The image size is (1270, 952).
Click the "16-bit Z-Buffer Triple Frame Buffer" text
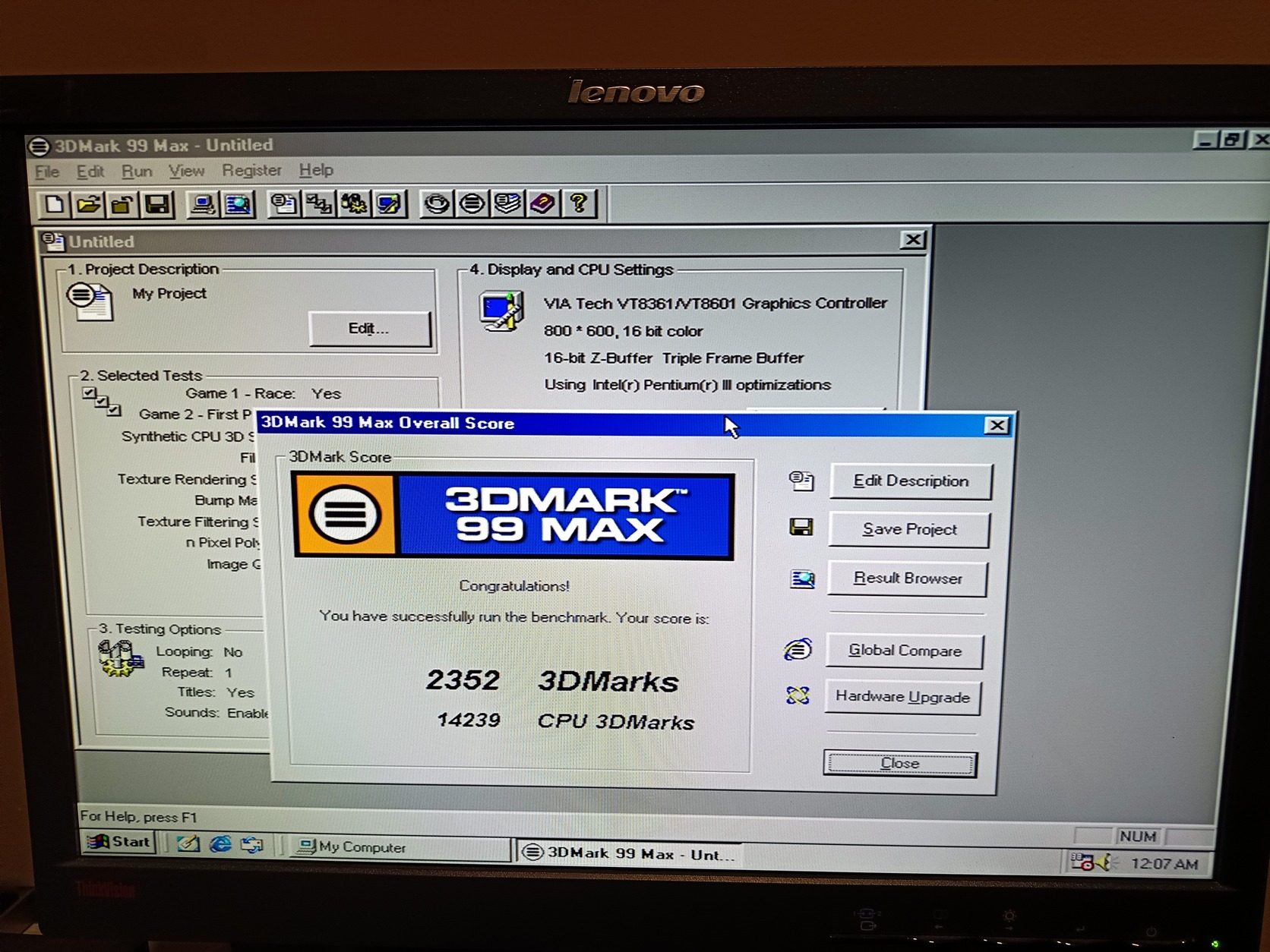(x=673, y=358)
